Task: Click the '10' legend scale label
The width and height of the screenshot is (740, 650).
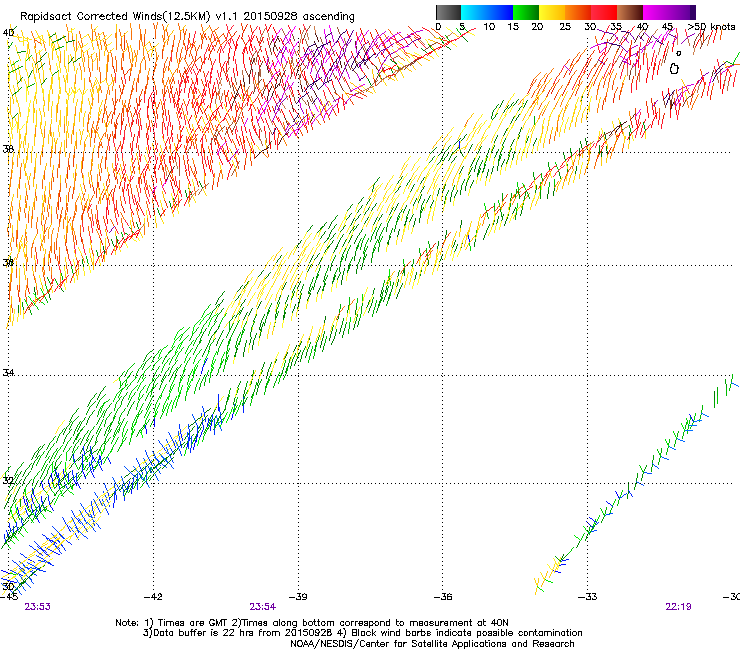Action: 489,26
